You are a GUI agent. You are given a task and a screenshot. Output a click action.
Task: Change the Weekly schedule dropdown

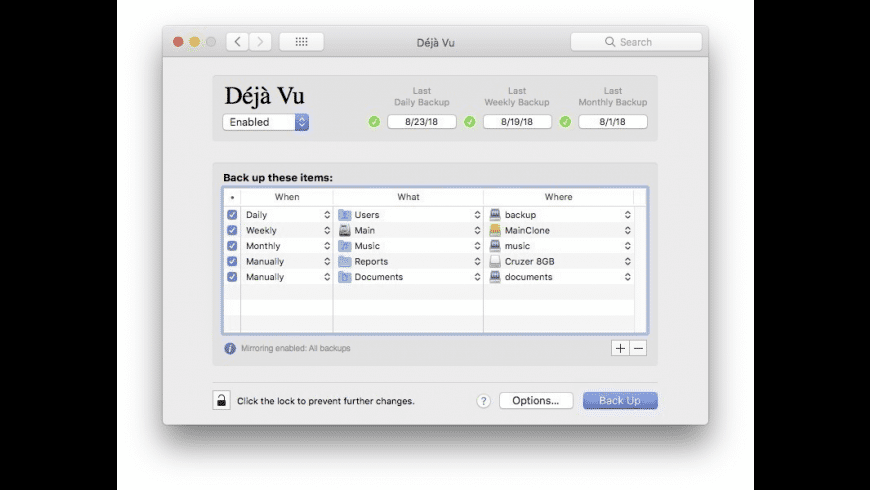287,230
